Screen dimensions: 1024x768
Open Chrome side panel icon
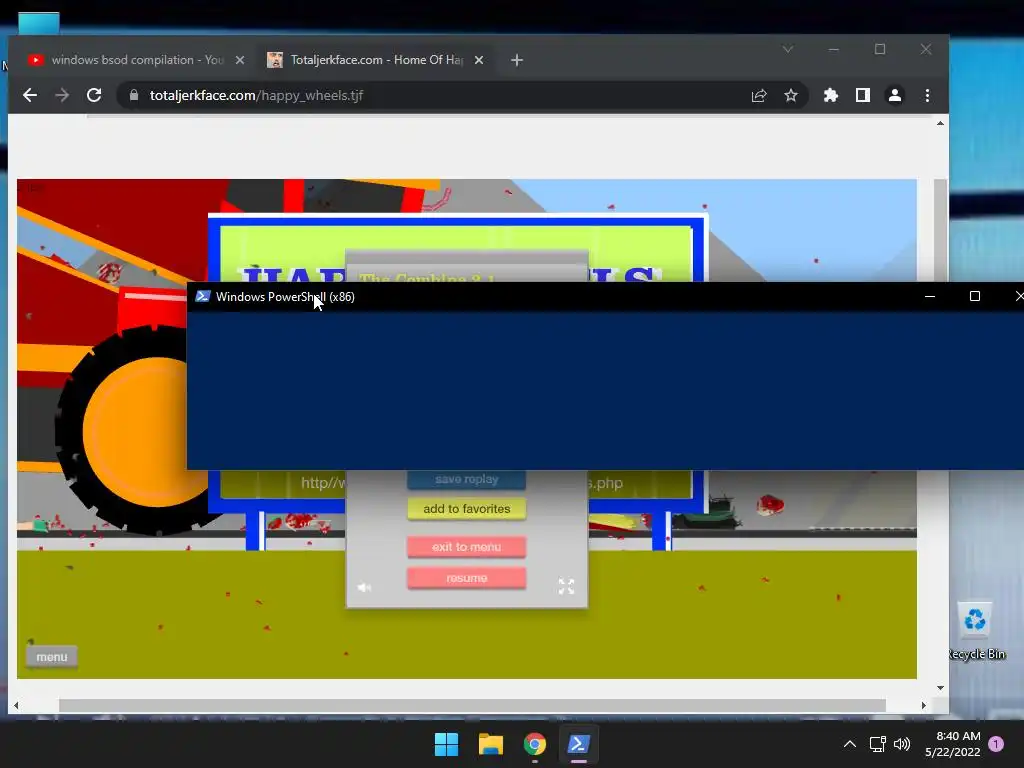pos(863,95)
